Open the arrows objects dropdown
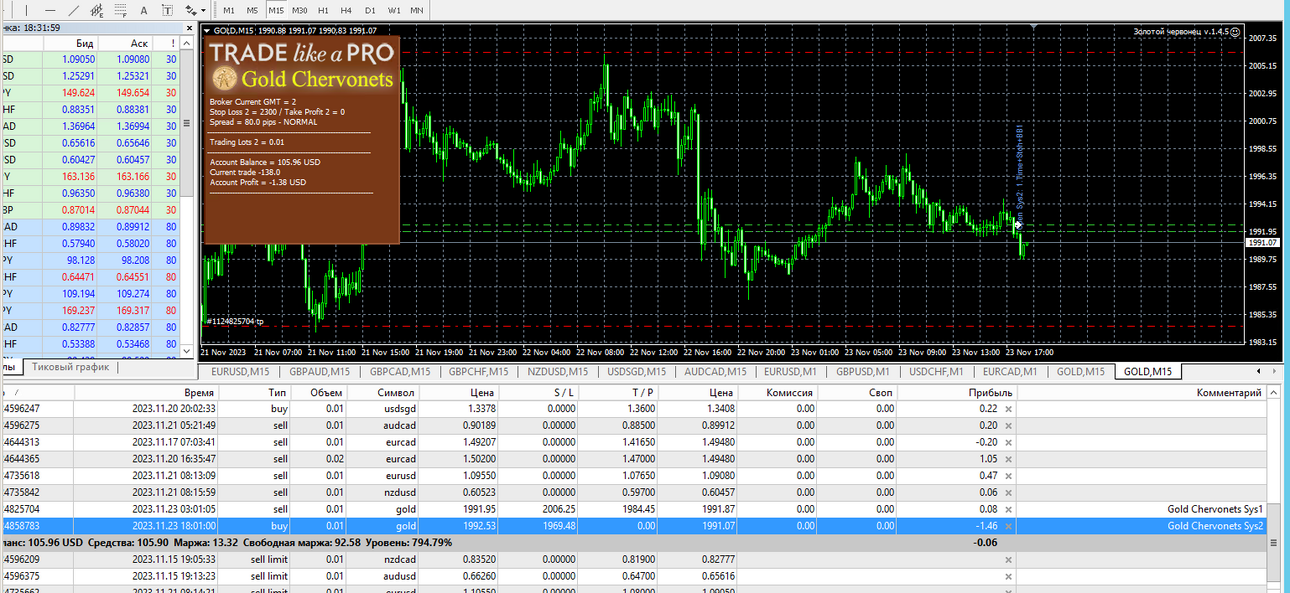 click(203, 11)
